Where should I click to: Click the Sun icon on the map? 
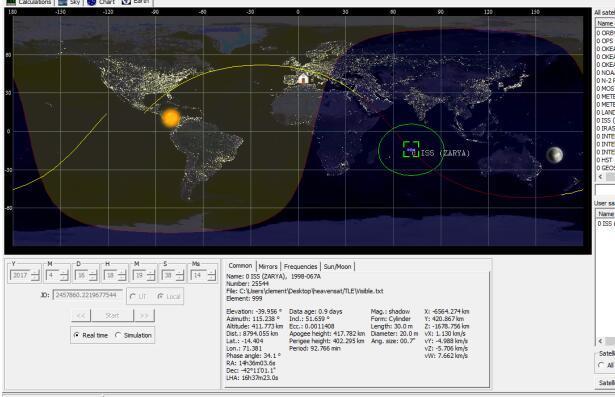point(171,117)
